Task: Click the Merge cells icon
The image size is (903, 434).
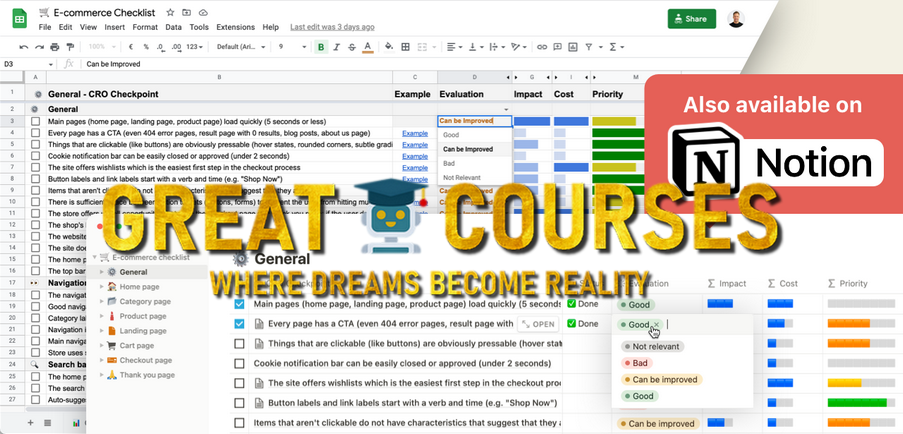Action: click(422, 47)
